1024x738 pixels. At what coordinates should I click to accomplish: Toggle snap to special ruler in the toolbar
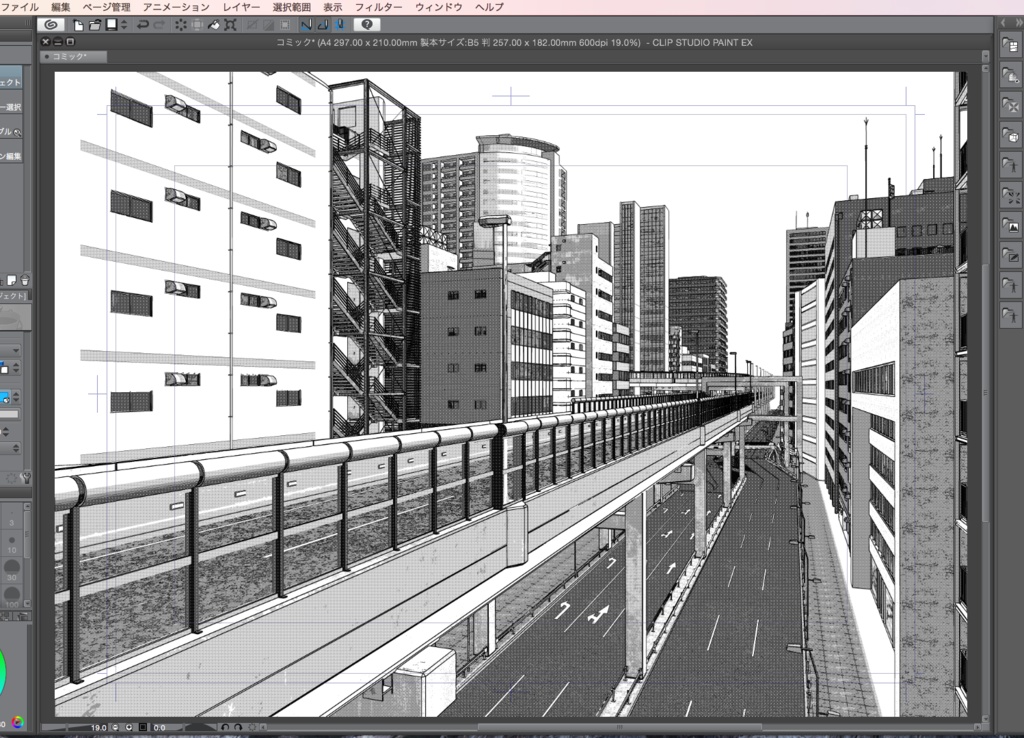tap(322, 25)
